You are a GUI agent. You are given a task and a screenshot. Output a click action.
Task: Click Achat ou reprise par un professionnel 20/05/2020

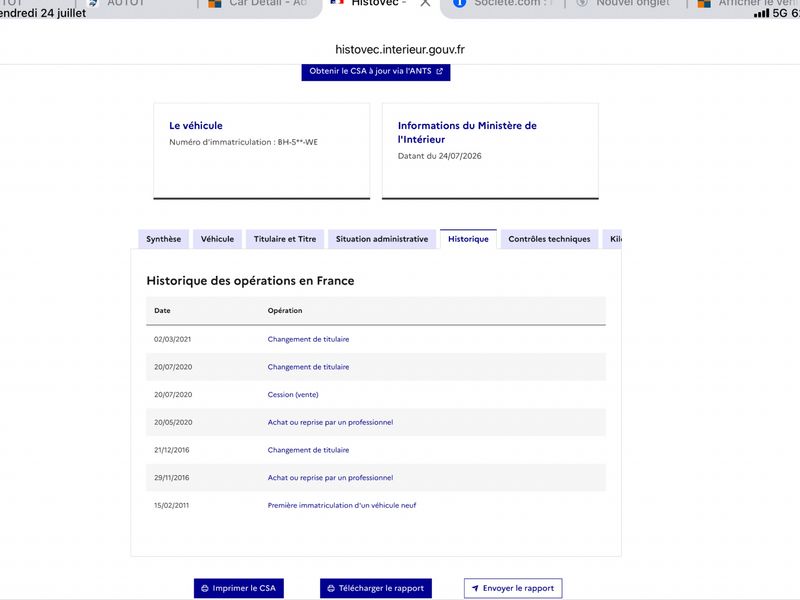pos(330,422)
